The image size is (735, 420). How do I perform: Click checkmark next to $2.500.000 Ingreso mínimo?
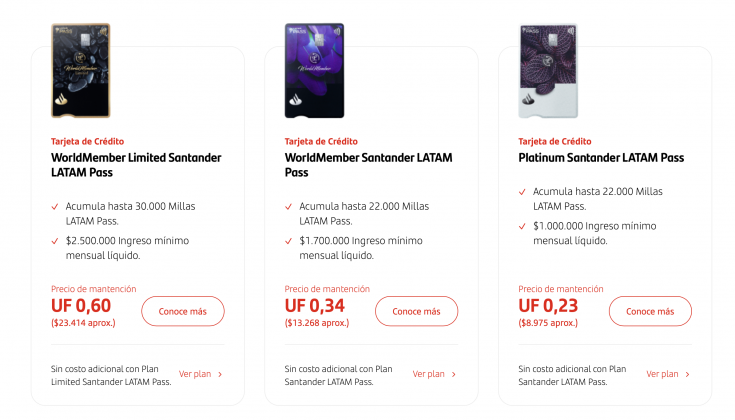coord(55,241)
